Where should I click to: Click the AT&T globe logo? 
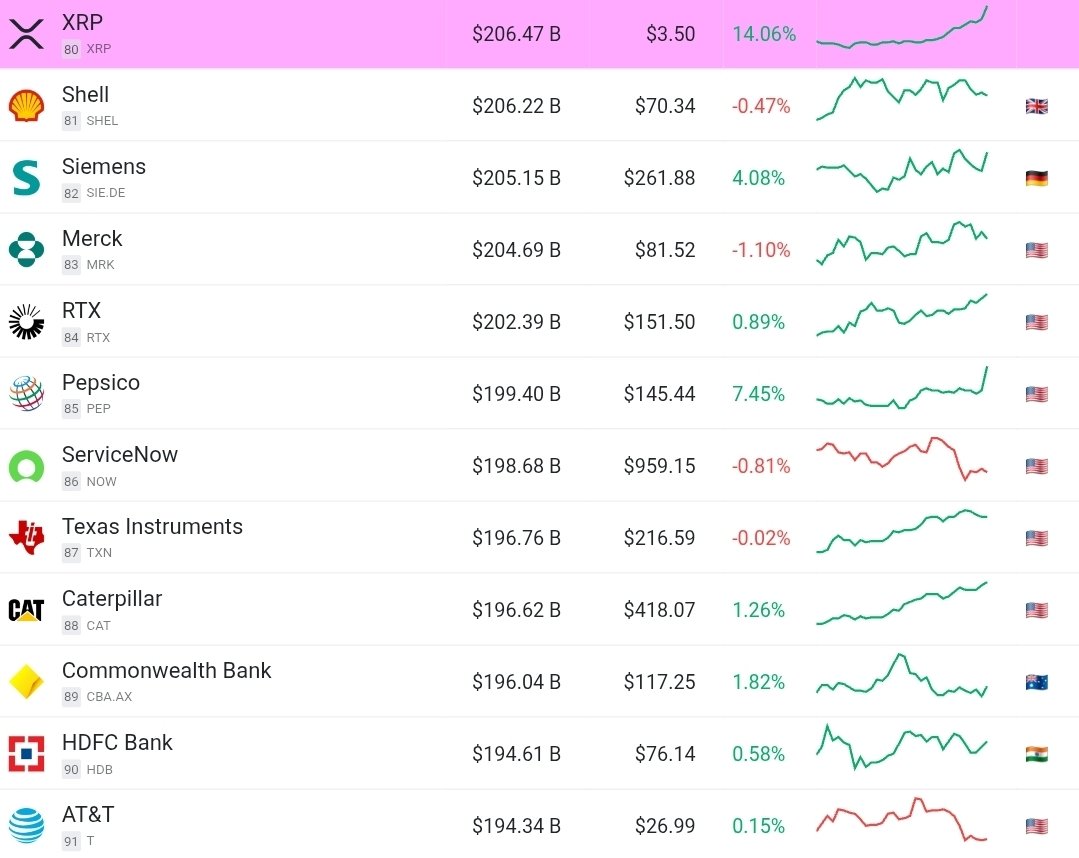(26, 826)
